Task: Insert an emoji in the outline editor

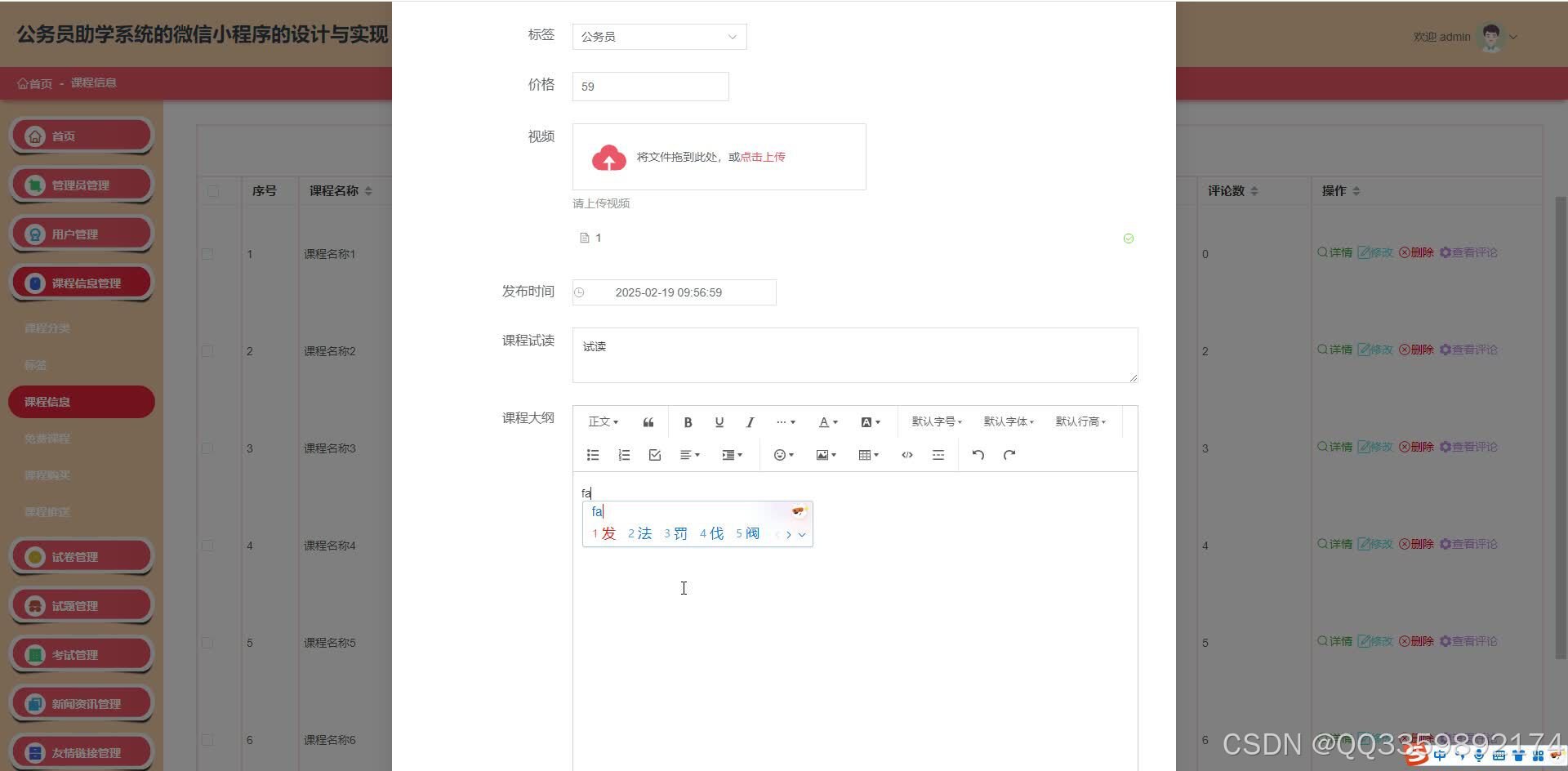Action: coord(780,455)
